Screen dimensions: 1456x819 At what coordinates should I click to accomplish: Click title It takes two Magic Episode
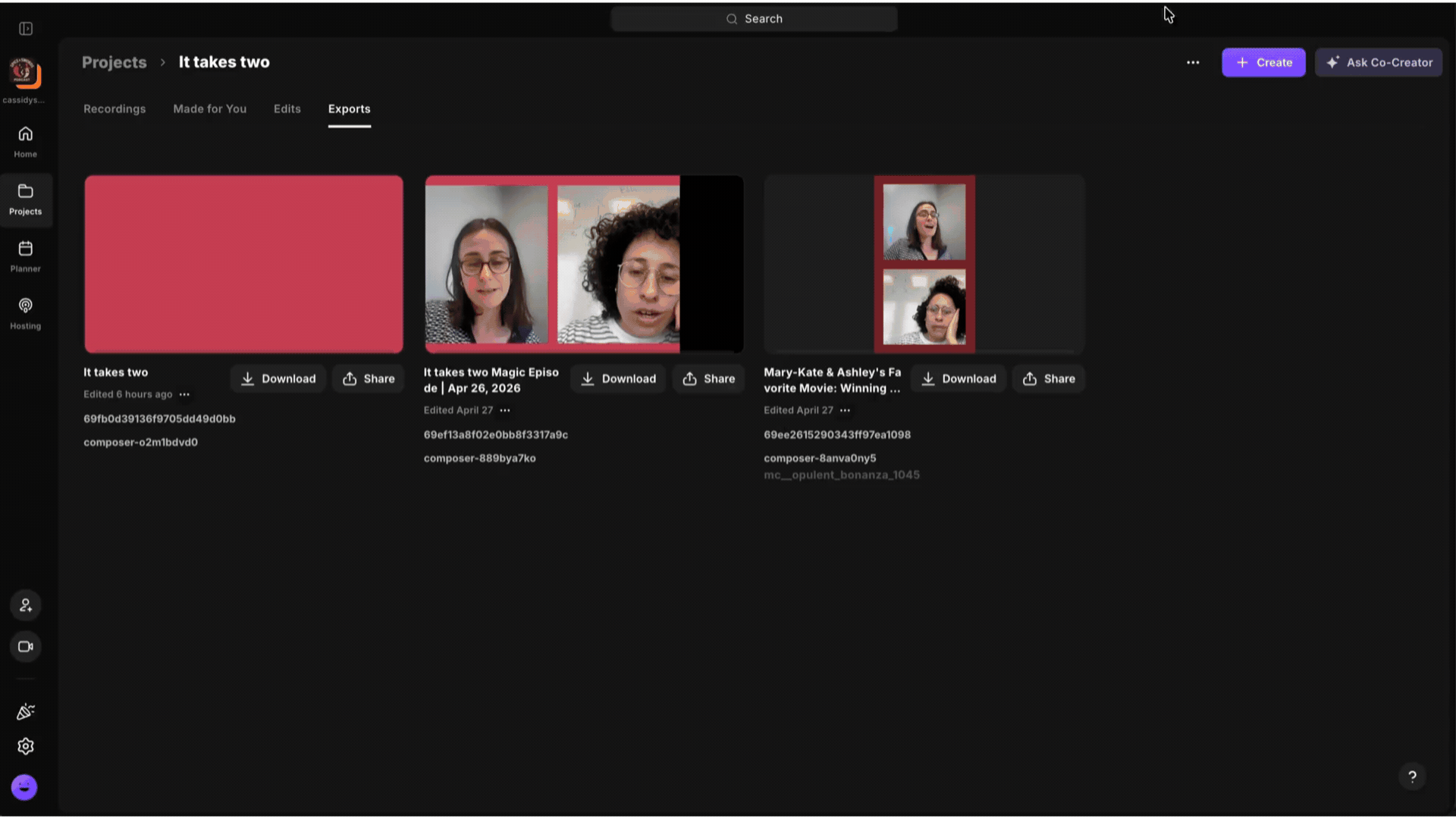point(491,380)
